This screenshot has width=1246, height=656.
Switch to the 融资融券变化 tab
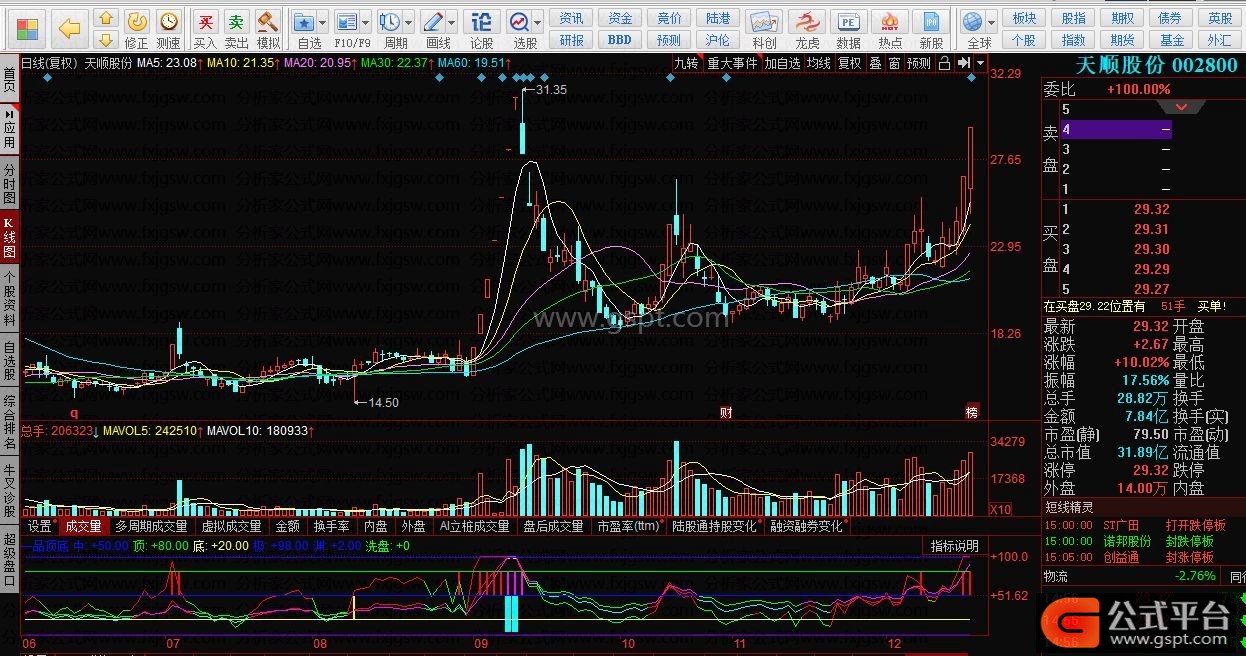[805, 526]
